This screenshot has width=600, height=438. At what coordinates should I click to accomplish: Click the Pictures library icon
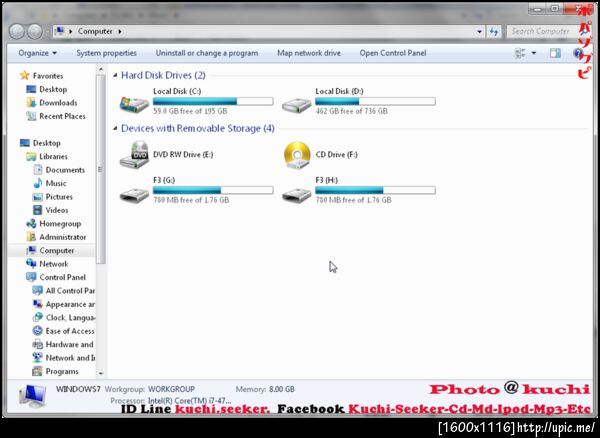(x=38, y=197)
